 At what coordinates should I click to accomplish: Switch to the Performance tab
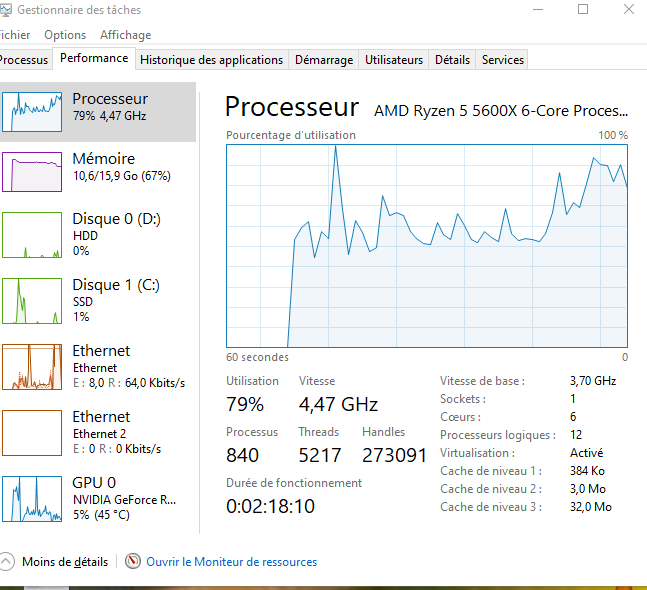pos(94,58)
